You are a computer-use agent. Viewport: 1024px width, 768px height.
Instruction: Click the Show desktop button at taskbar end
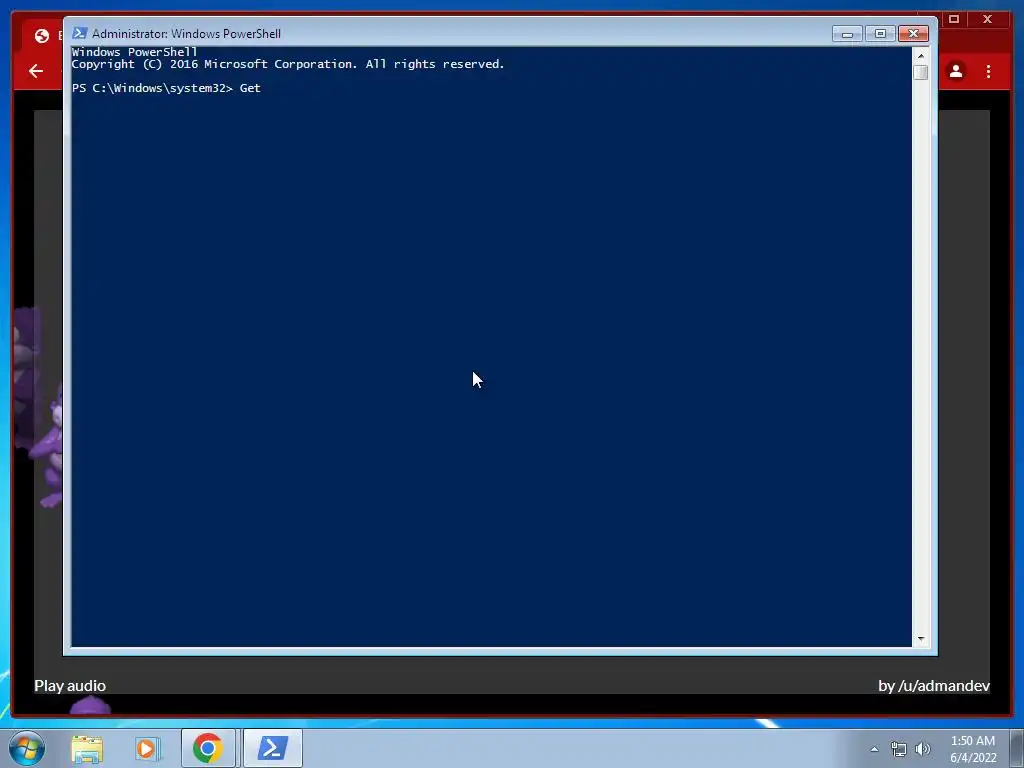1017,748
